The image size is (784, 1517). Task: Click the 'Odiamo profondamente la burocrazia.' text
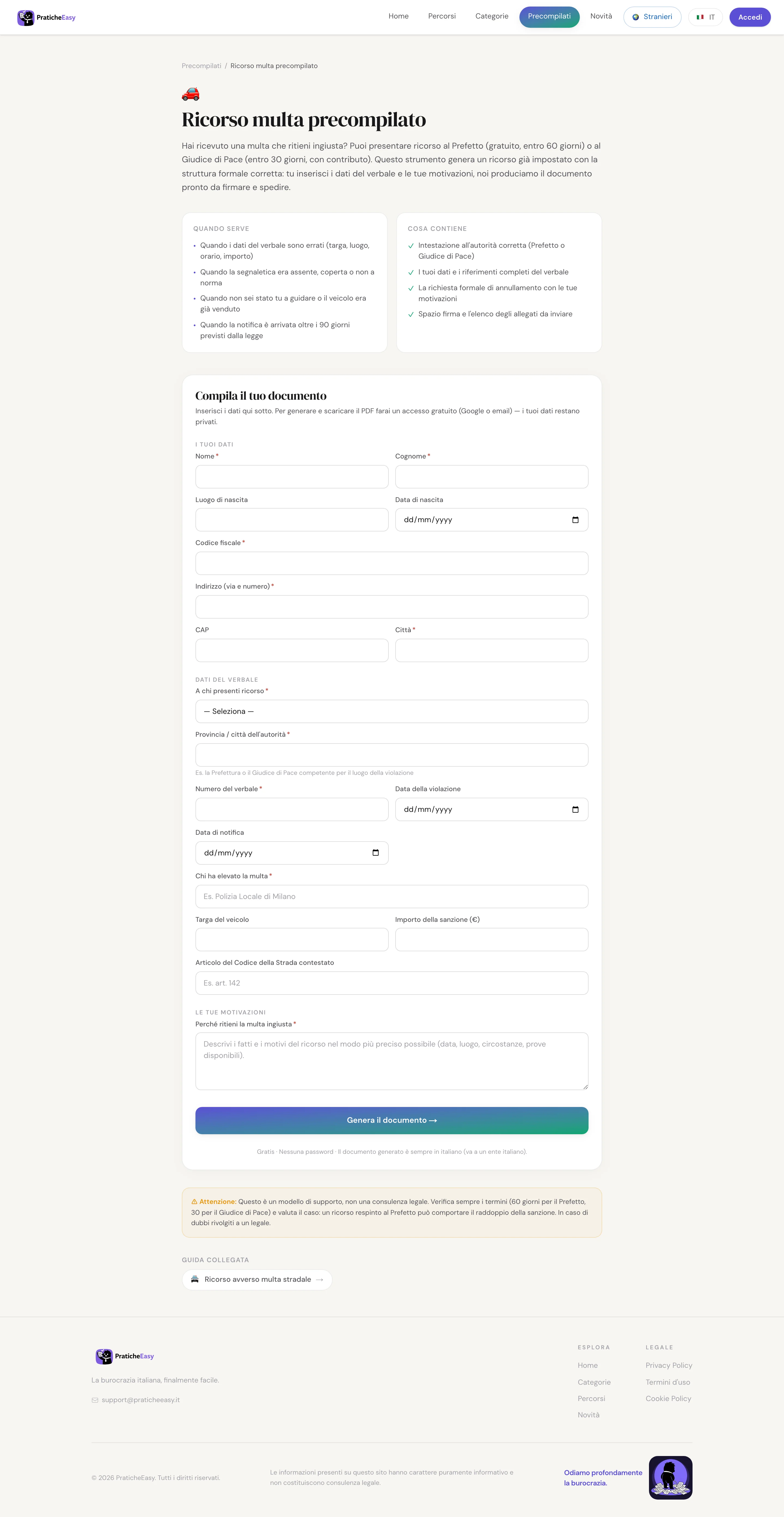[603, 1478]
